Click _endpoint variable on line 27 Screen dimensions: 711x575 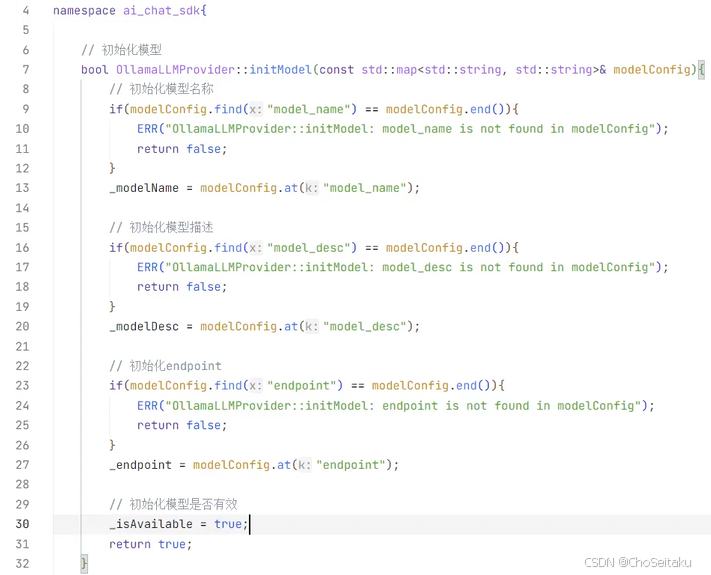click(141, 465)
